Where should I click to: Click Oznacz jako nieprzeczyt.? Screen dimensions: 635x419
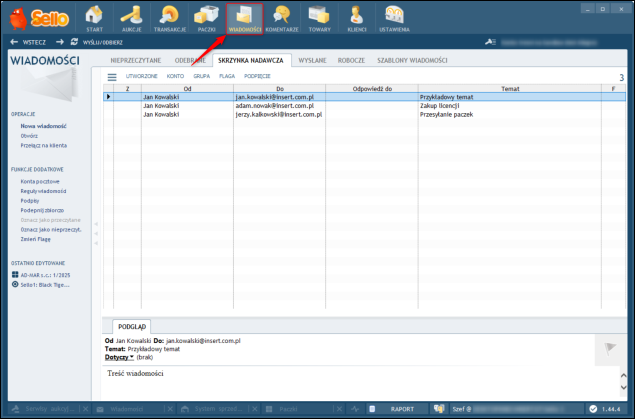pos(51,230)
